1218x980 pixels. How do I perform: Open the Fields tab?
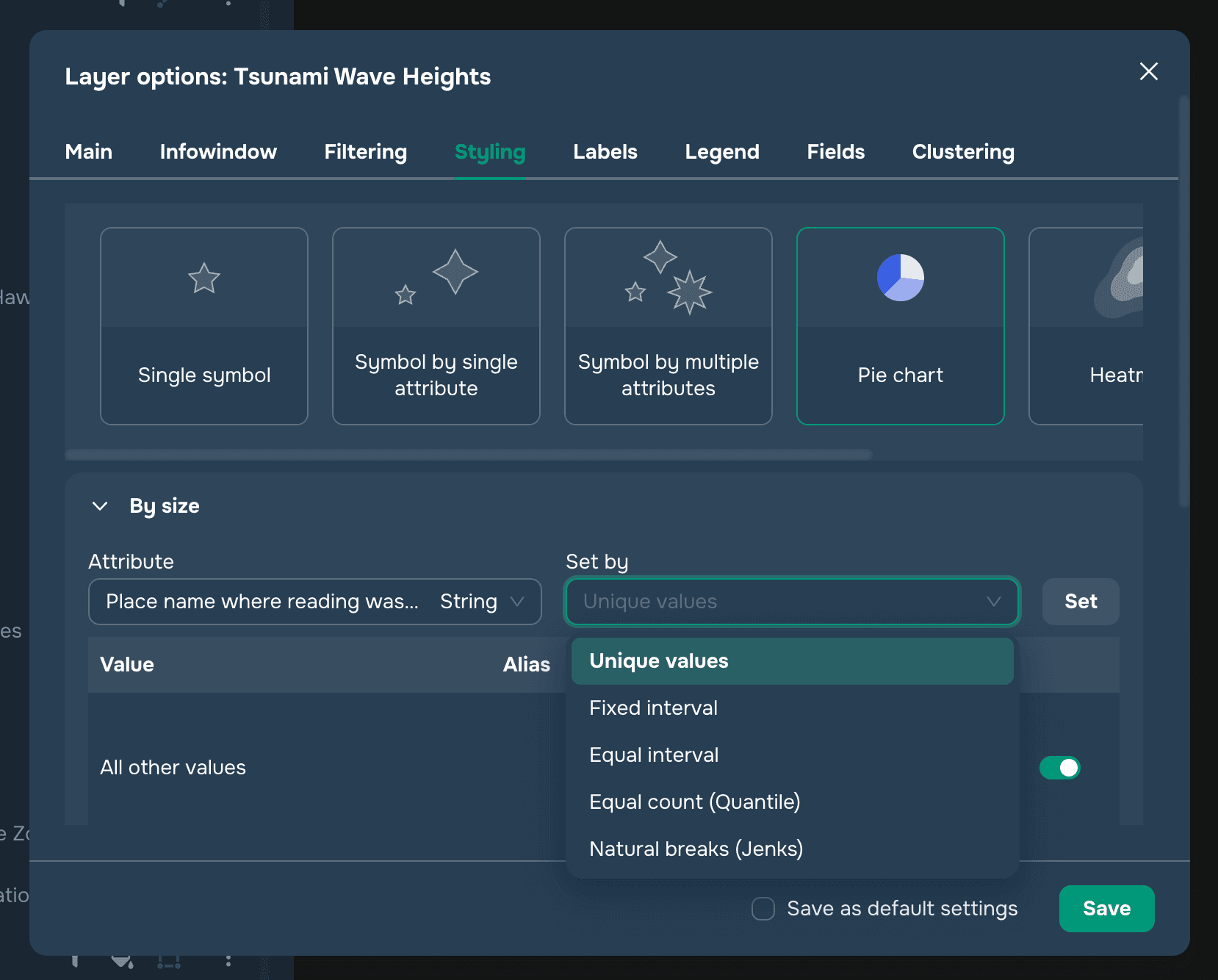click(x=836, y=151)
